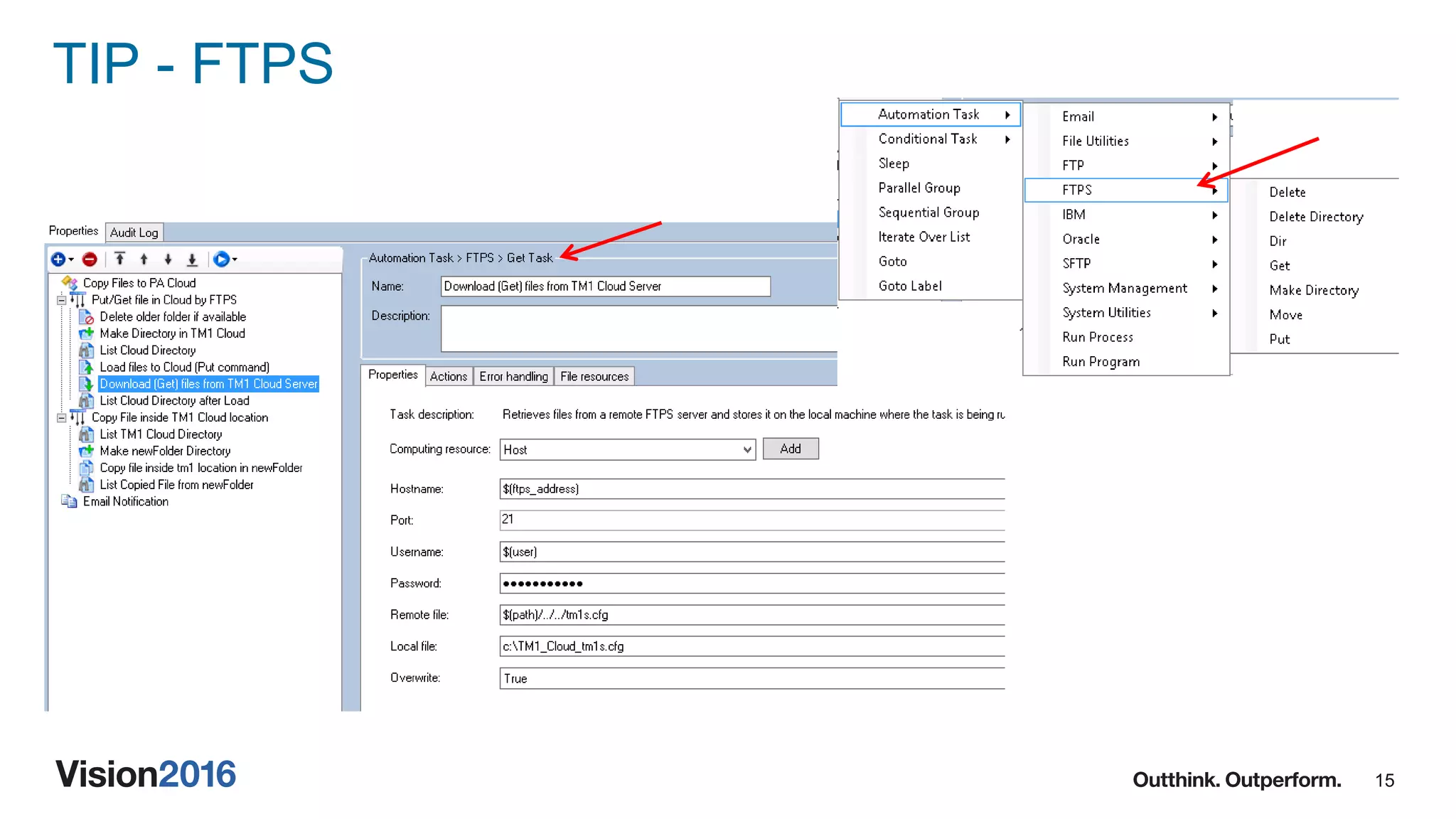Open the Computing resource Host dropdown

746,450
